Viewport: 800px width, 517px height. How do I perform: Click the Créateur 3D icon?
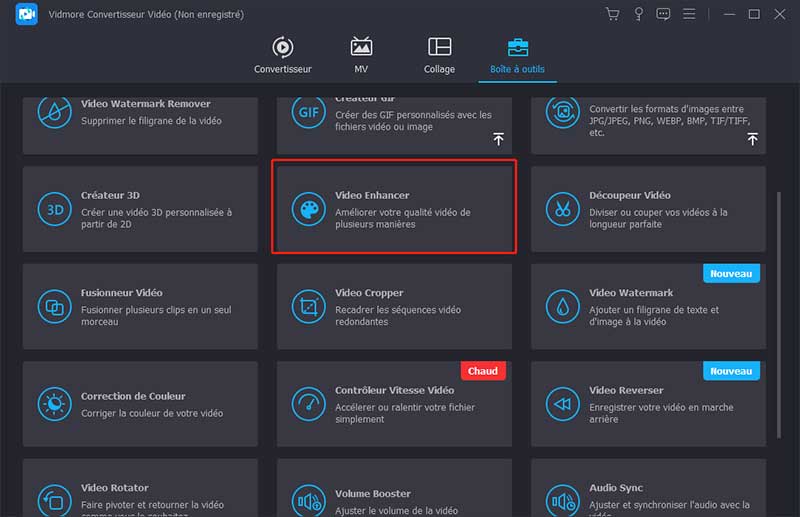pyautogui.click(x=54, y=209)
